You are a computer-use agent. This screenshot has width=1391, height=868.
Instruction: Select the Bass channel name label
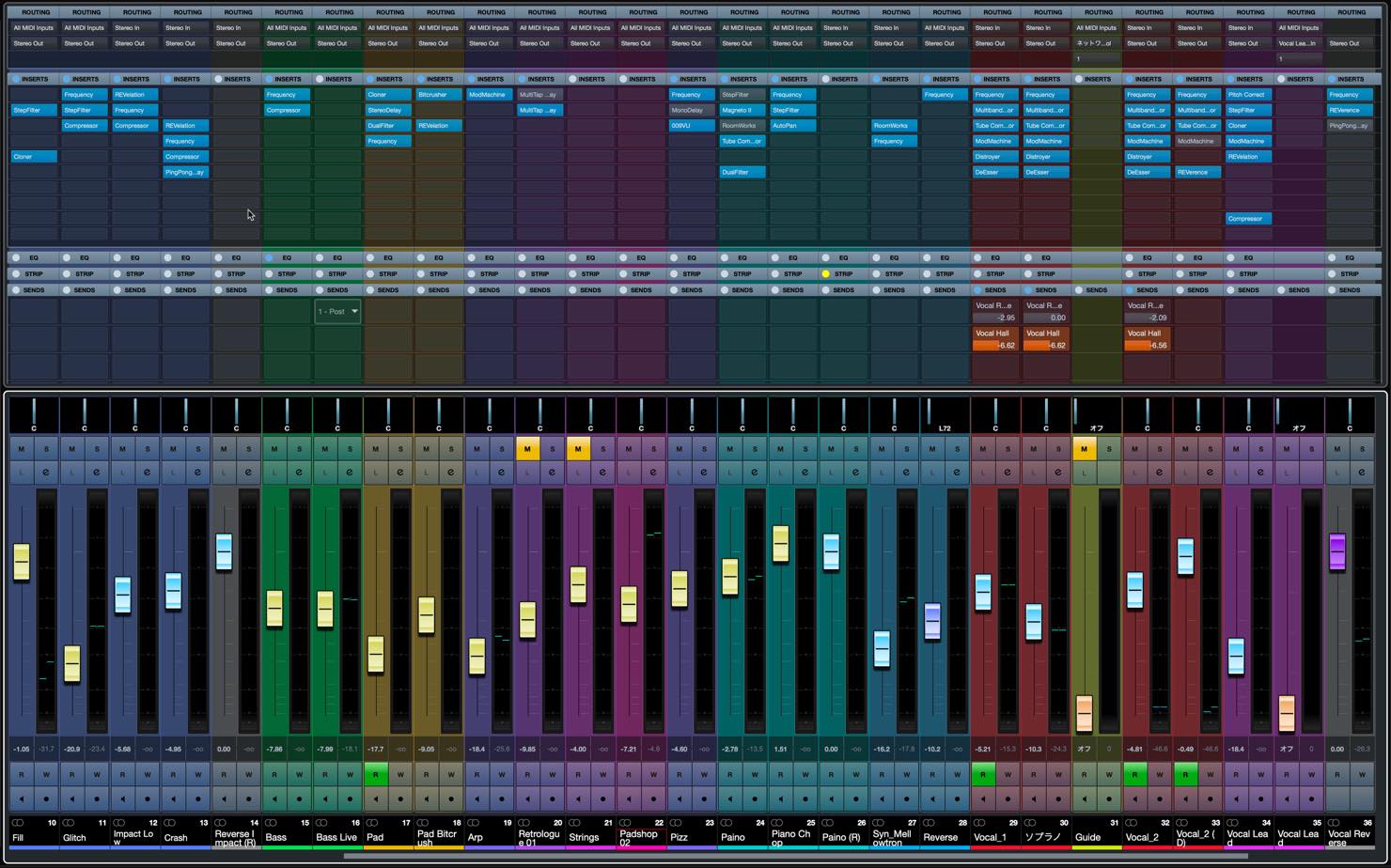(x=276, y=837)
